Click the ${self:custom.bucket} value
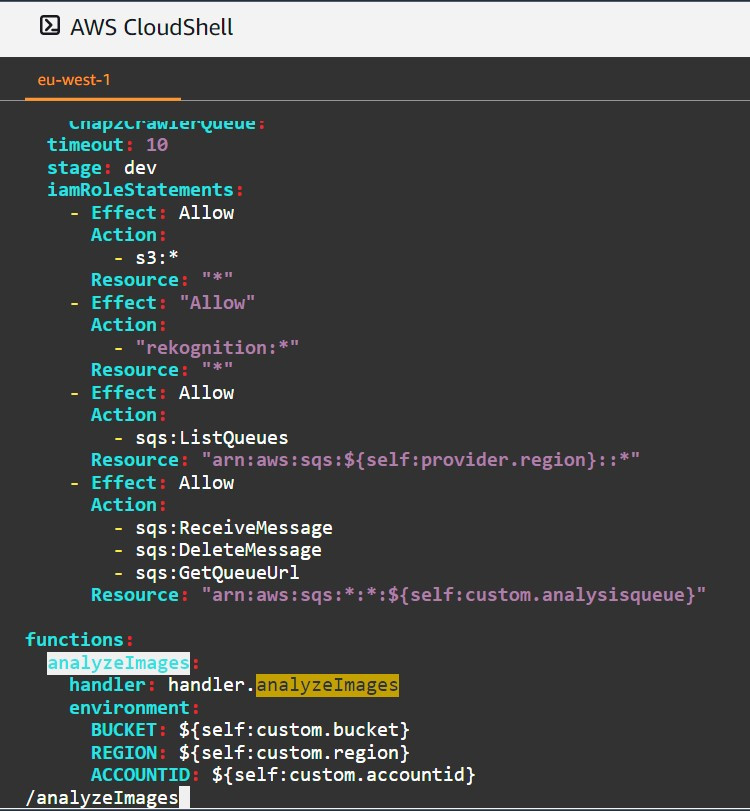This screenshot has height=811, width=750. [294, 730]
